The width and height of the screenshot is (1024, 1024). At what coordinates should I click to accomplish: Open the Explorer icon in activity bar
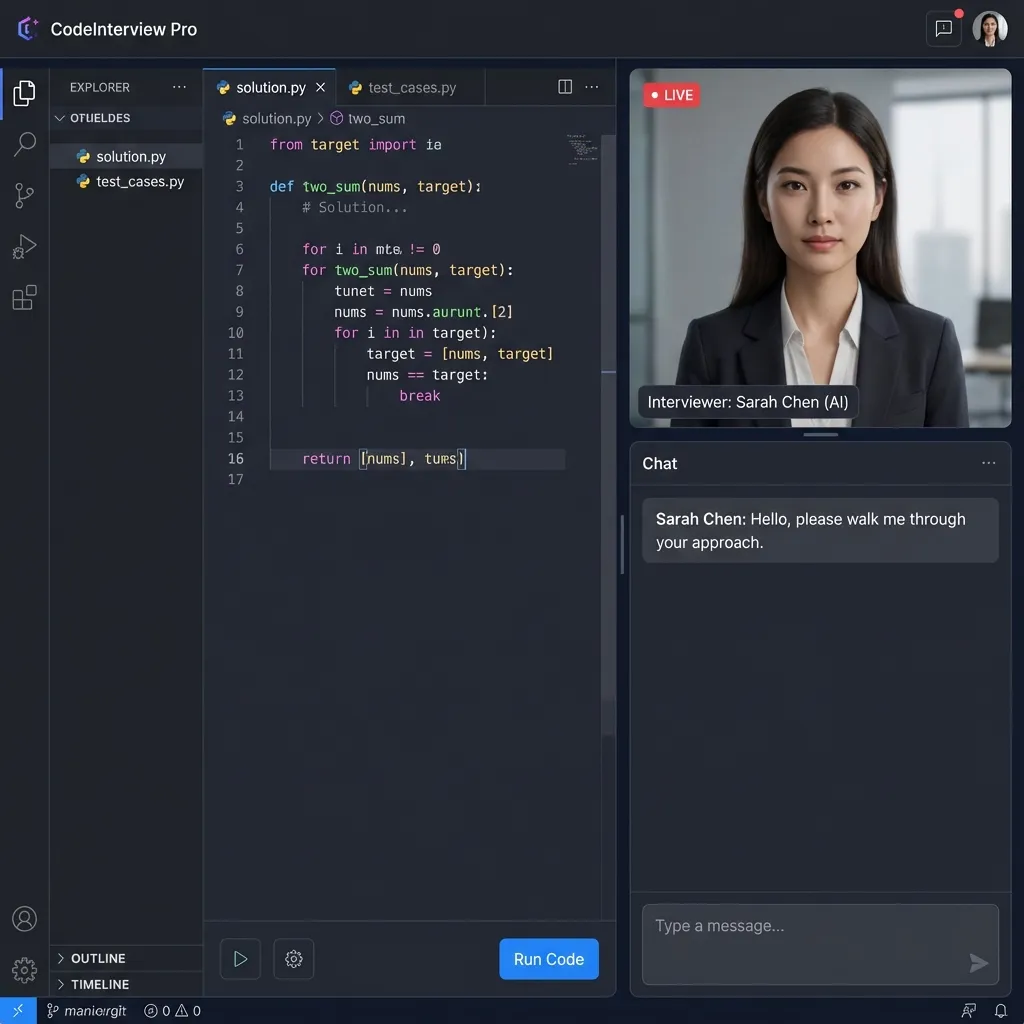pos(24,92)
